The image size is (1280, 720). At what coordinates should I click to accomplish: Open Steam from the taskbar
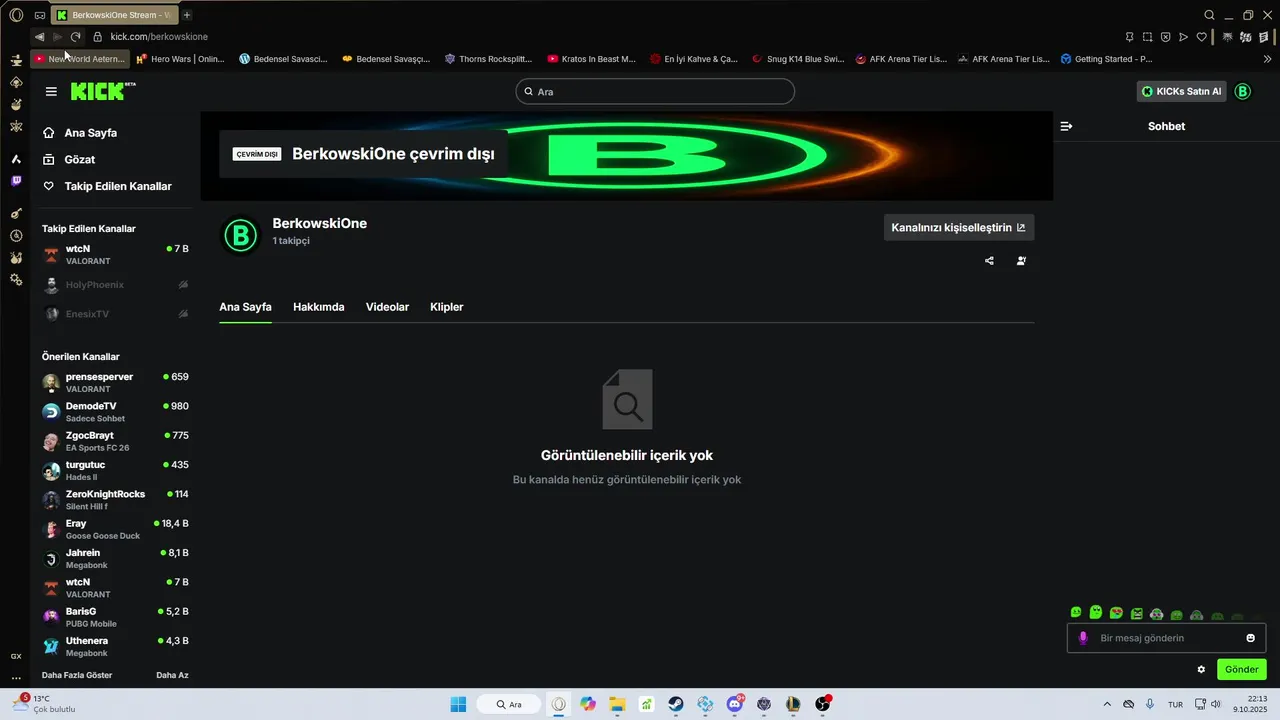point(676,704)
